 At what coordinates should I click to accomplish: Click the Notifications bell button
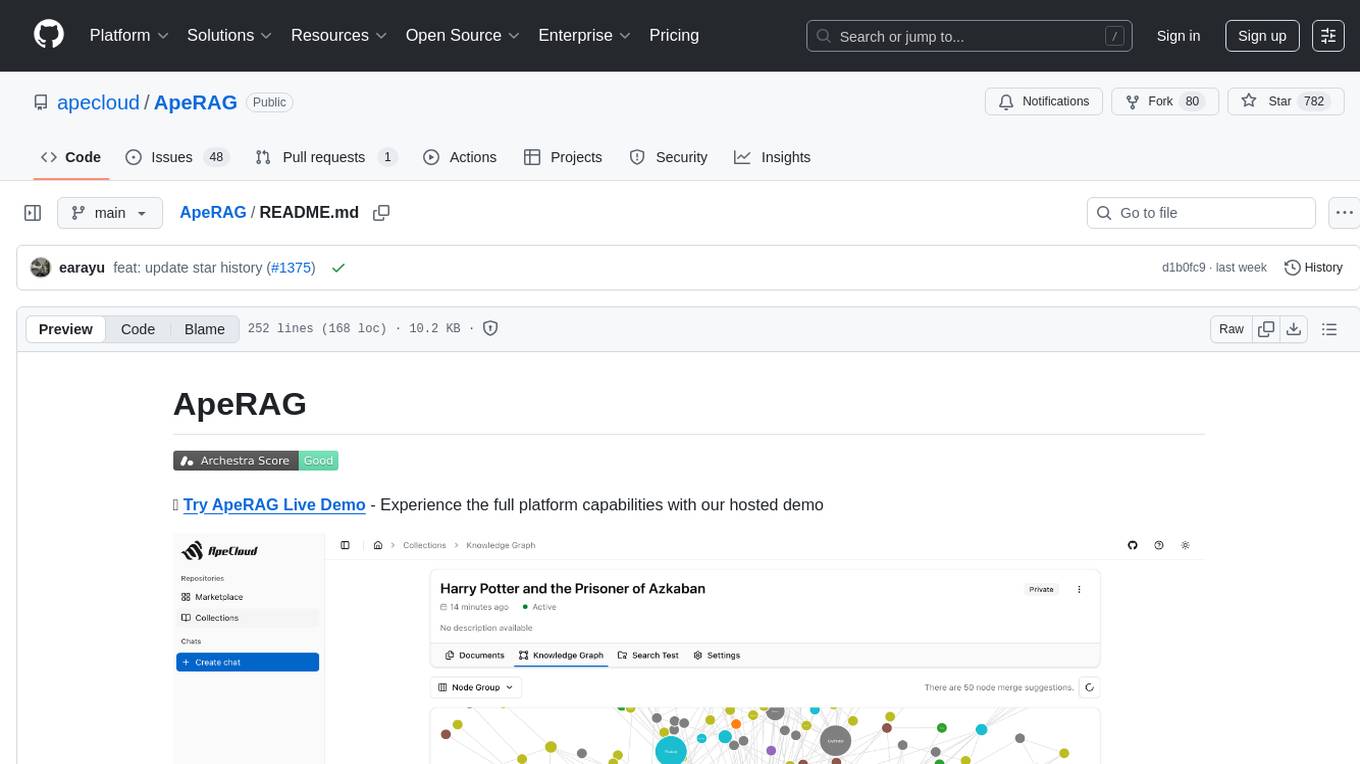click(x=1044, y=101)
